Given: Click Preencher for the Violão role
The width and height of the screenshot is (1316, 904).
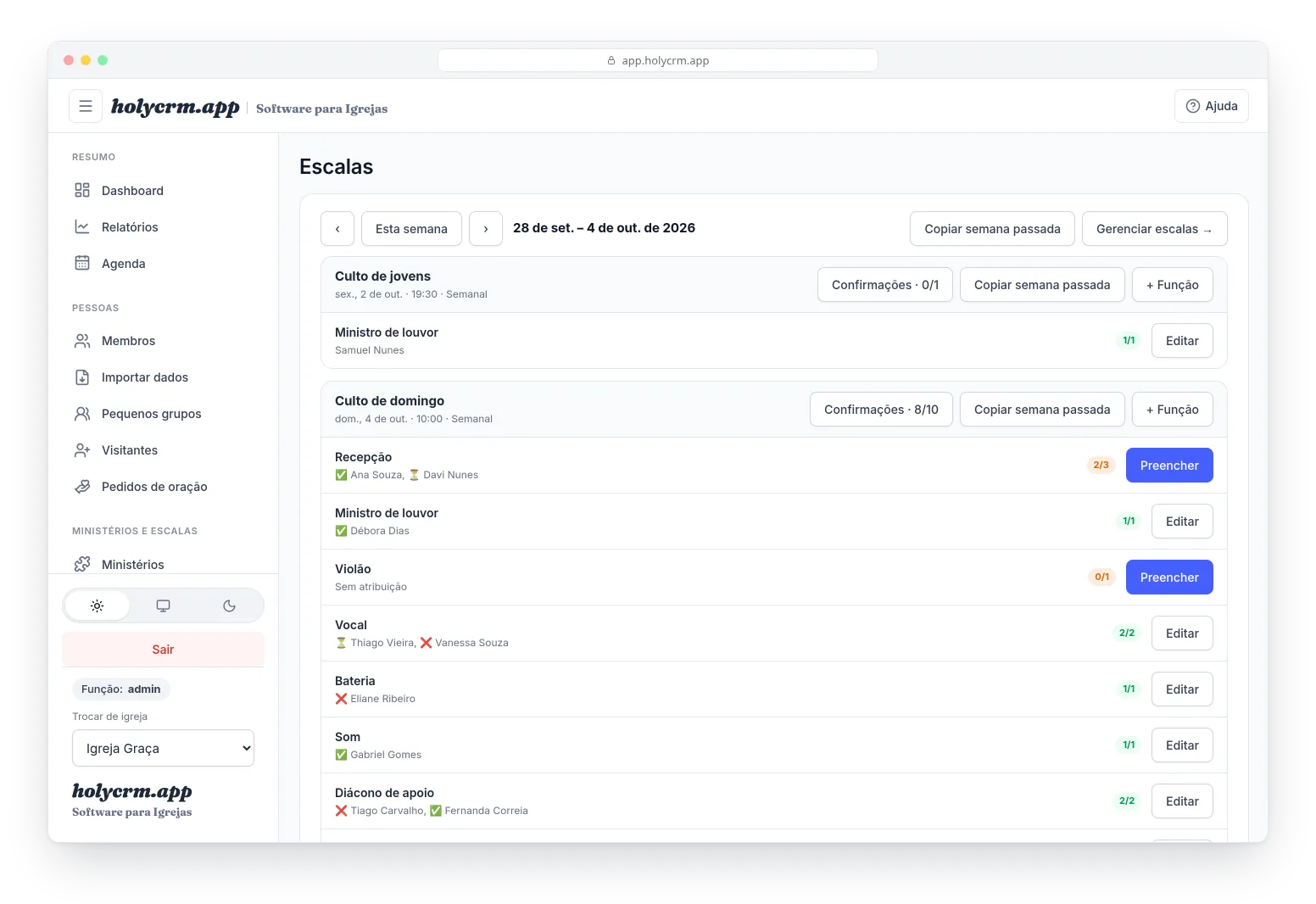Looking at the screenshot, I should coord(1169,577).
